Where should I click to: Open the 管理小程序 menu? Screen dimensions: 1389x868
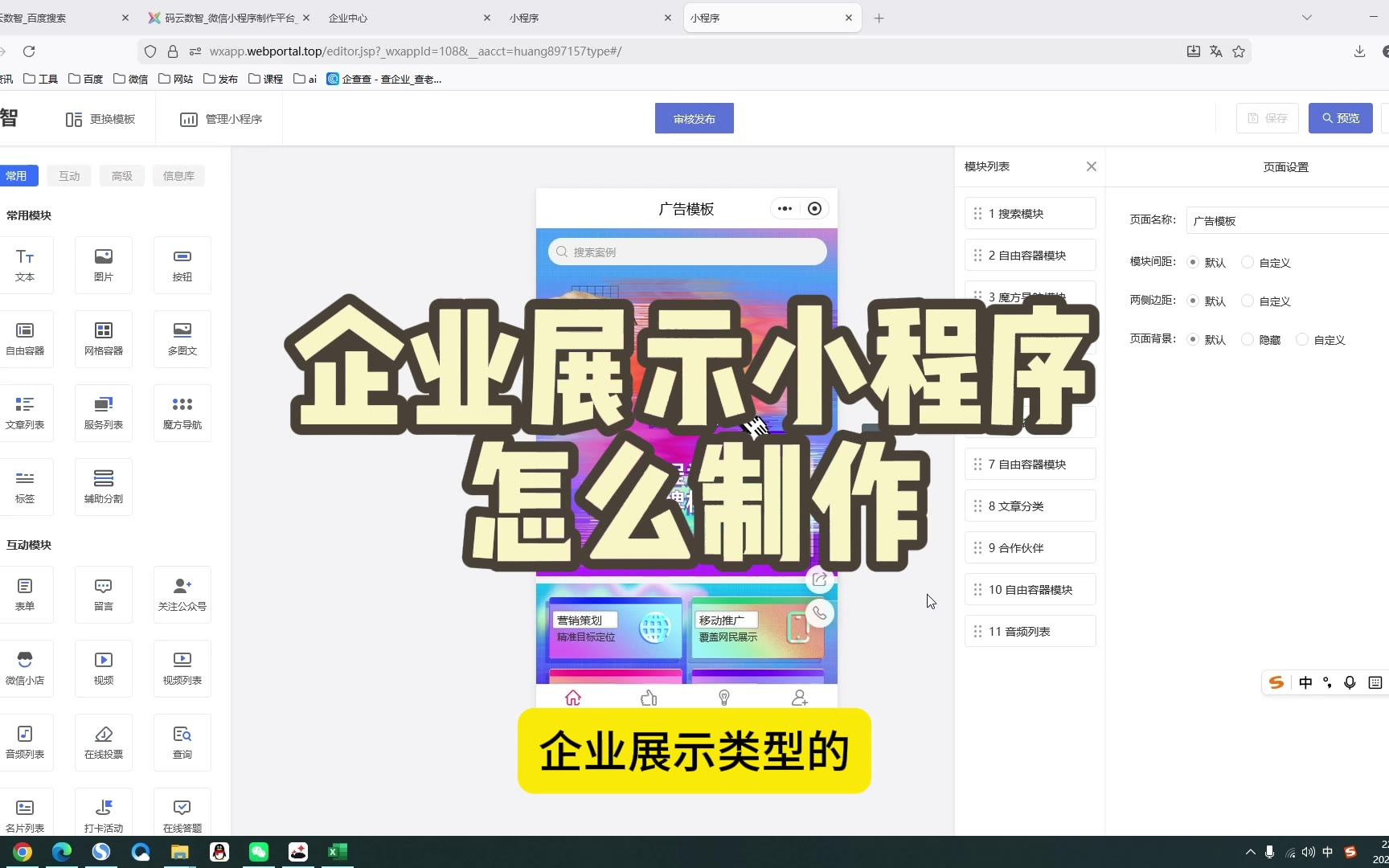(x=221, y=119)
